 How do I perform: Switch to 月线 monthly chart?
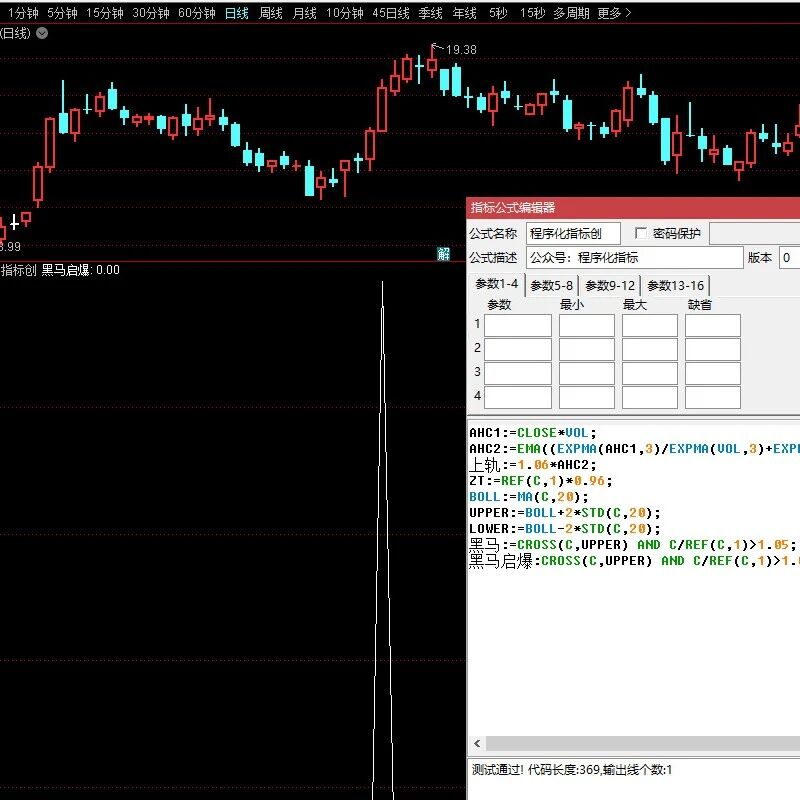(305, 13)
